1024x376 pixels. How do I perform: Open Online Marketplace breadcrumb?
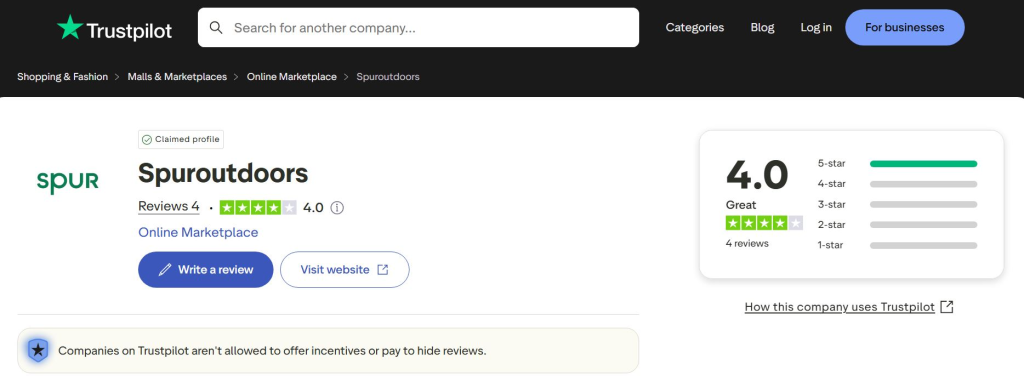pyautogui.click(x=292, y=77)
